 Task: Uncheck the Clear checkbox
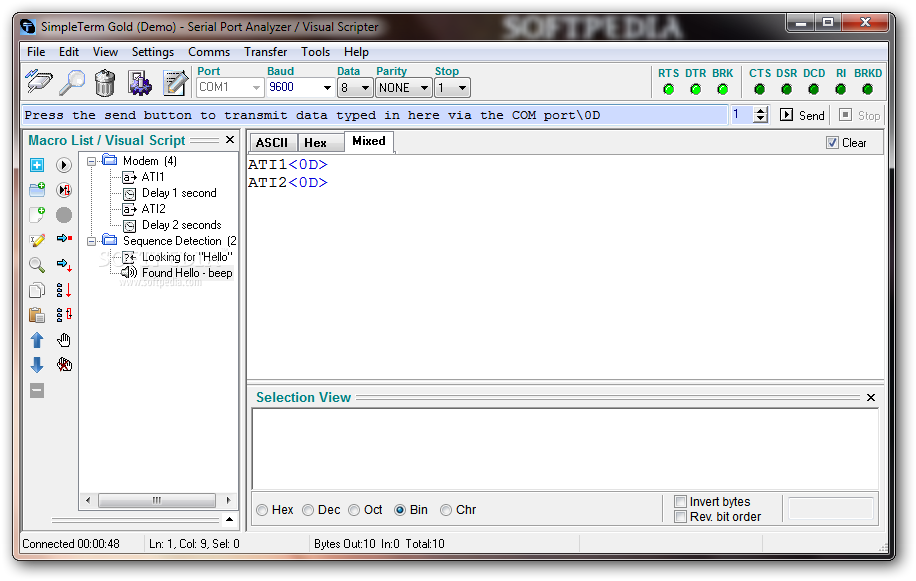(832, 142)
